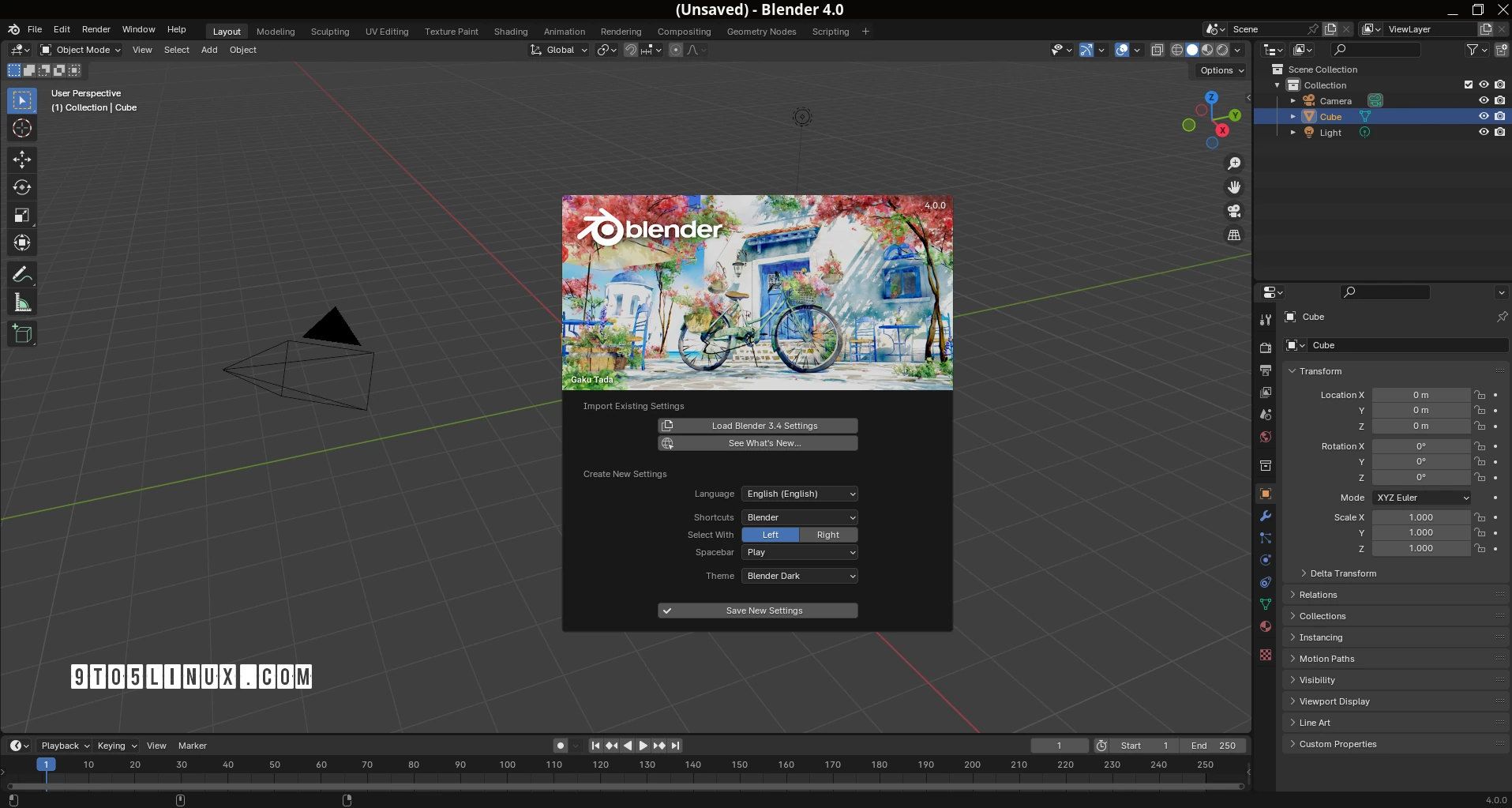
Task: Click the Location X value field
Action: pos(1421,395)
